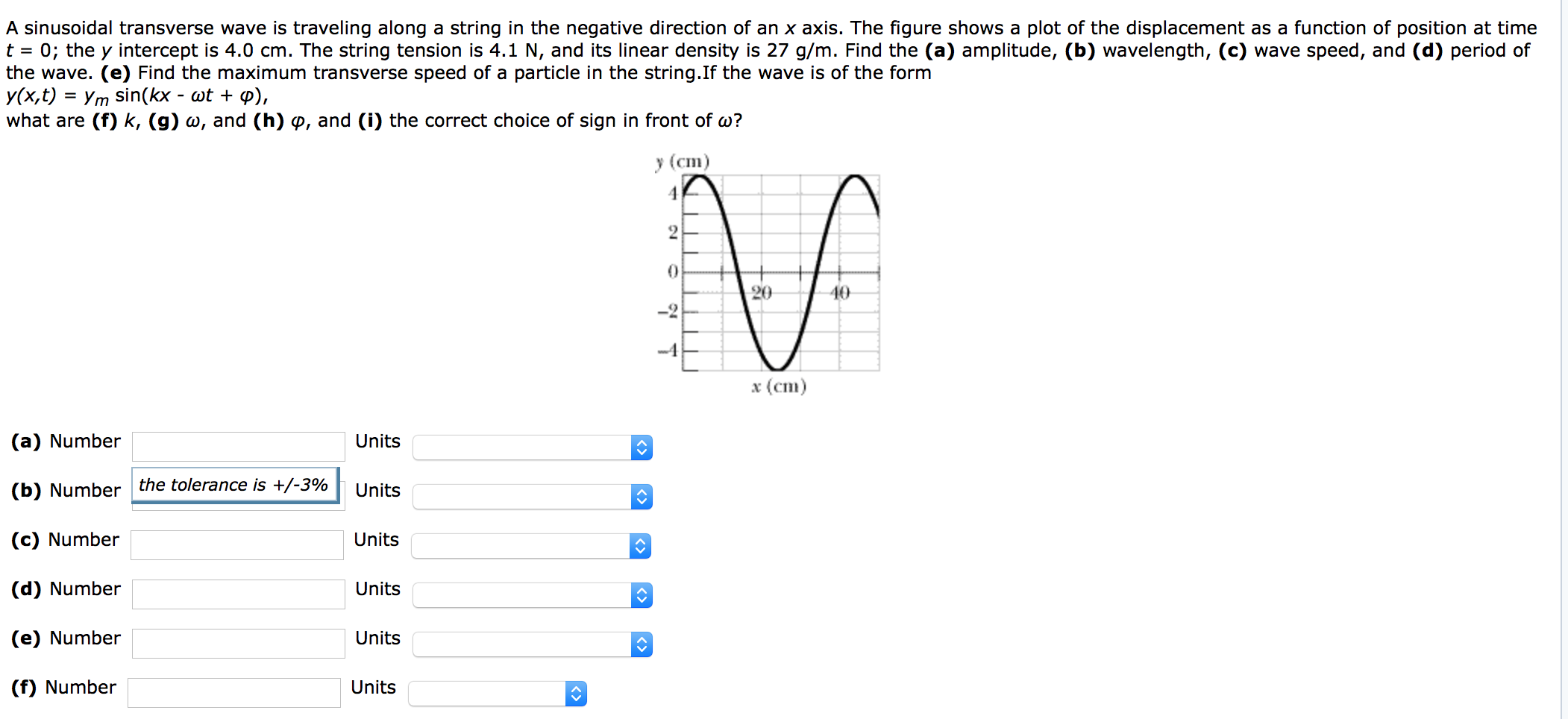This screenshot has height=719, width=1568.
Task: Select the part (d) Number entry box
Action: click(x=237, y=594)
